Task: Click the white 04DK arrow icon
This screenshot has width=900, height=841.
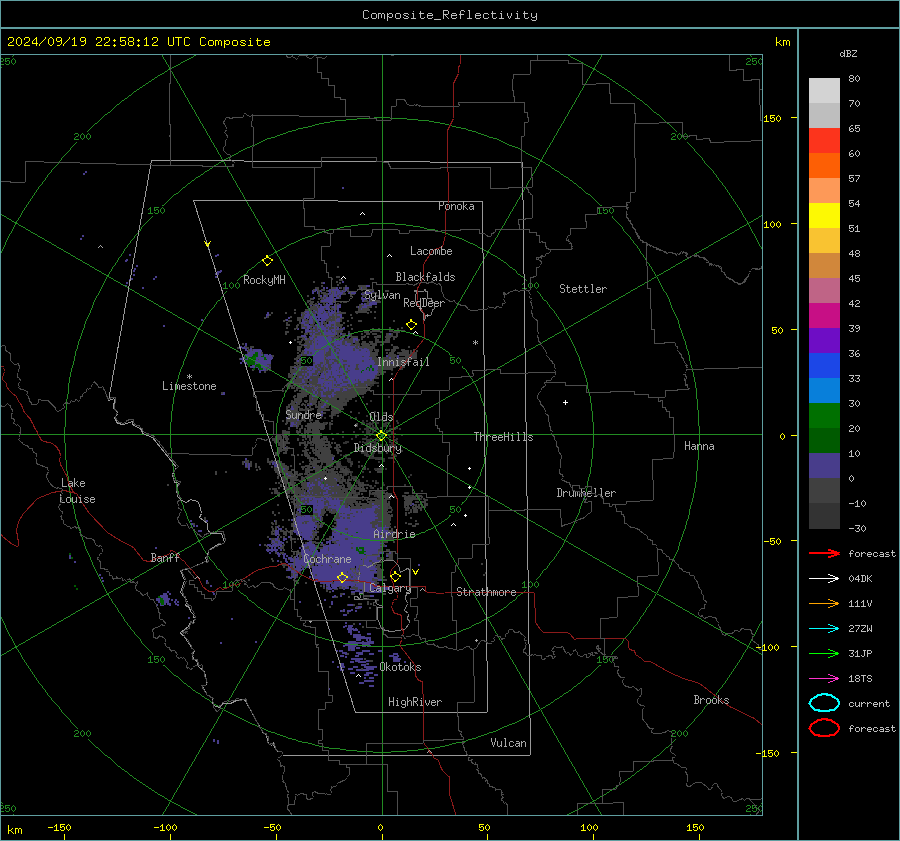Action: tap(824, 579)
